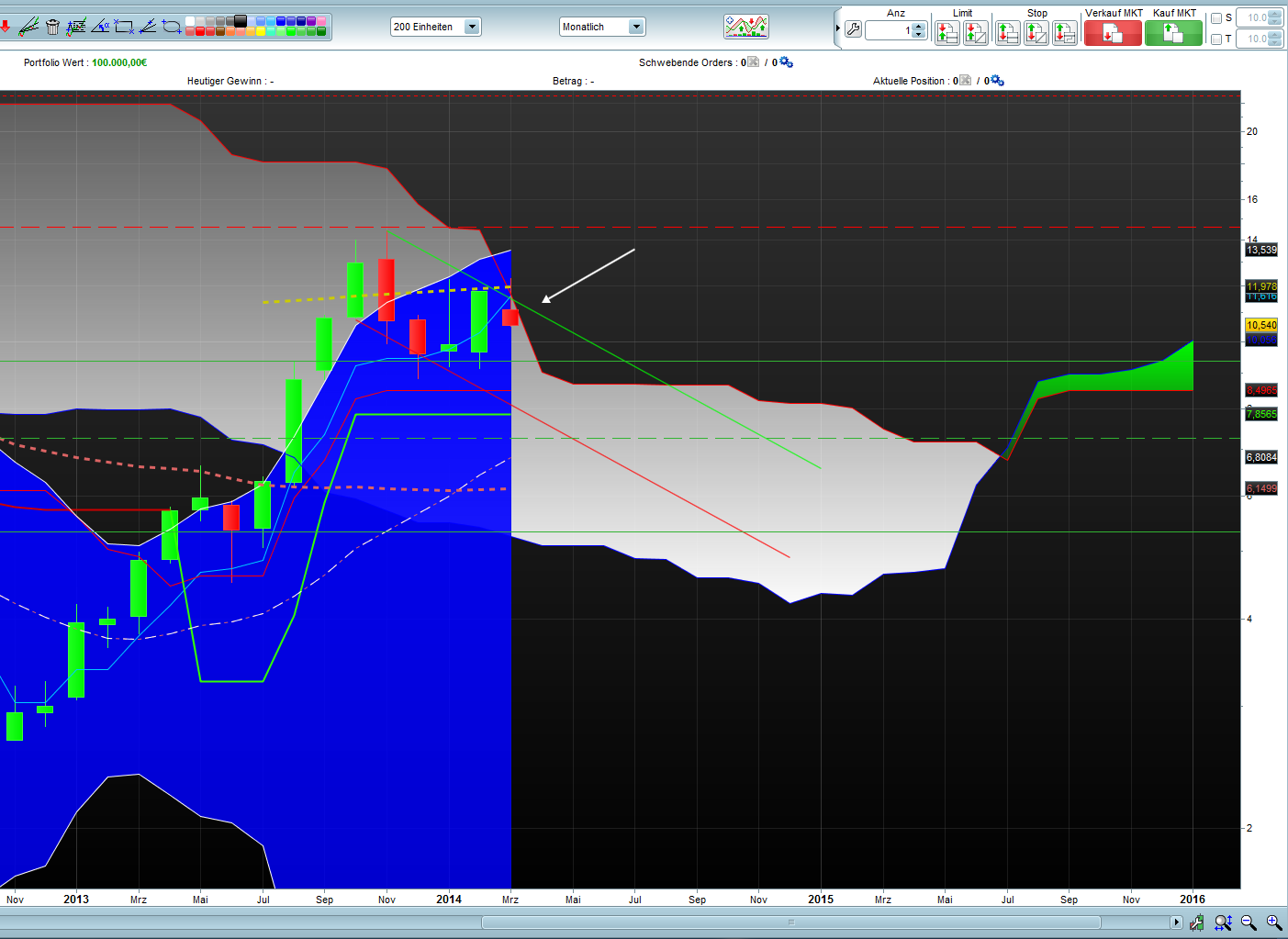This screenshot has height=939, width=1288.
Task: Click the 2013 time axis label
Action: (76, 900)
